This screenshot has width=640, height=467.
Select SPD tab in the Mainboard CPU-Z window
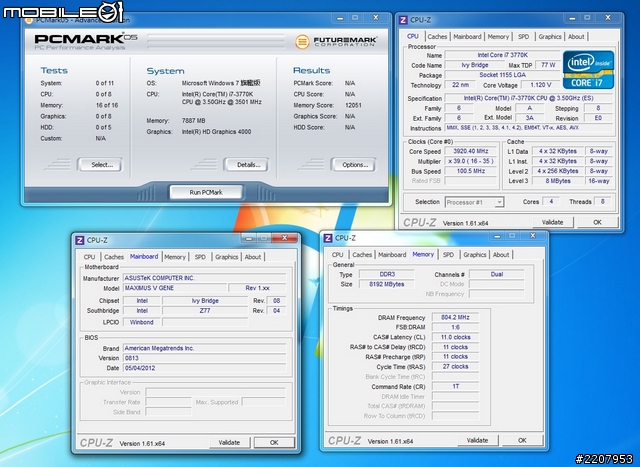click(200, 257)
